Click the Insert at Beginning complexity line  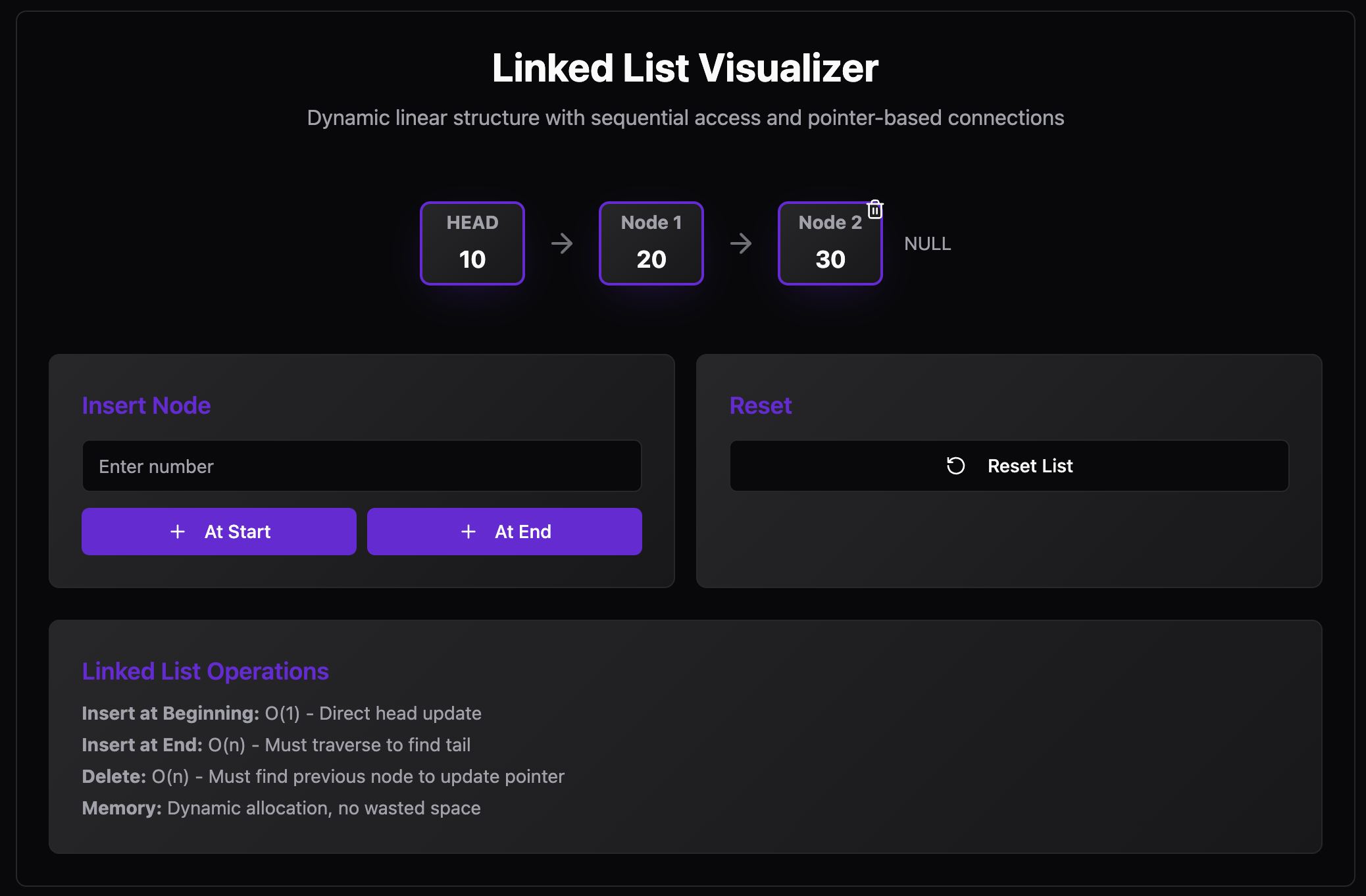282,713
